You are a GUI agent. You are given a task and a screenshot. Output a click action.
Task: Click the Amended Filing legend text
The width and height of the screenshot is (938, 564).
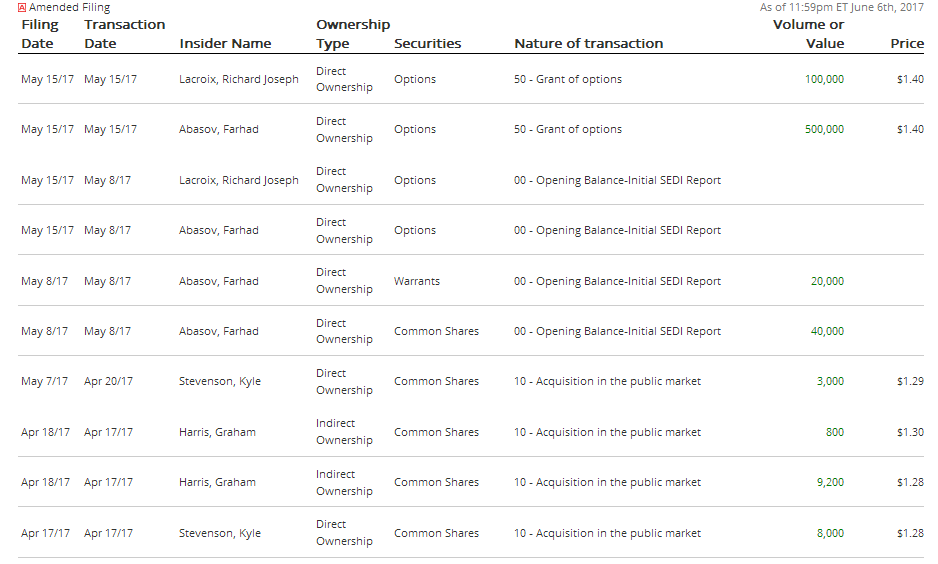[69, 7]
